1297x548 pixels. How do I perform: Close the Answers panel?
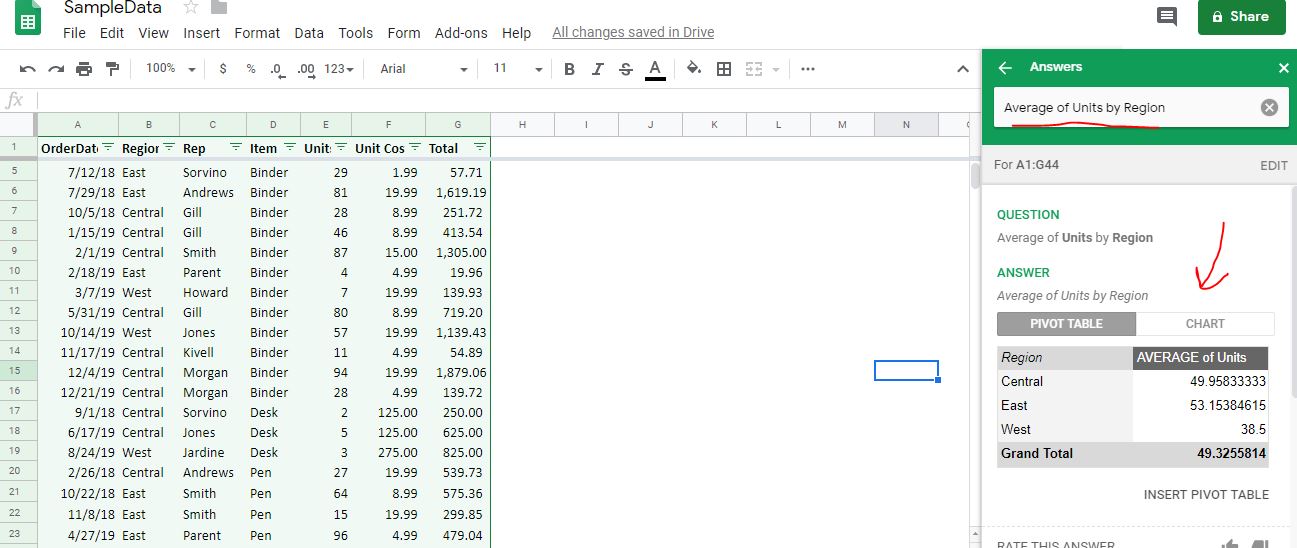[1284, 68]
